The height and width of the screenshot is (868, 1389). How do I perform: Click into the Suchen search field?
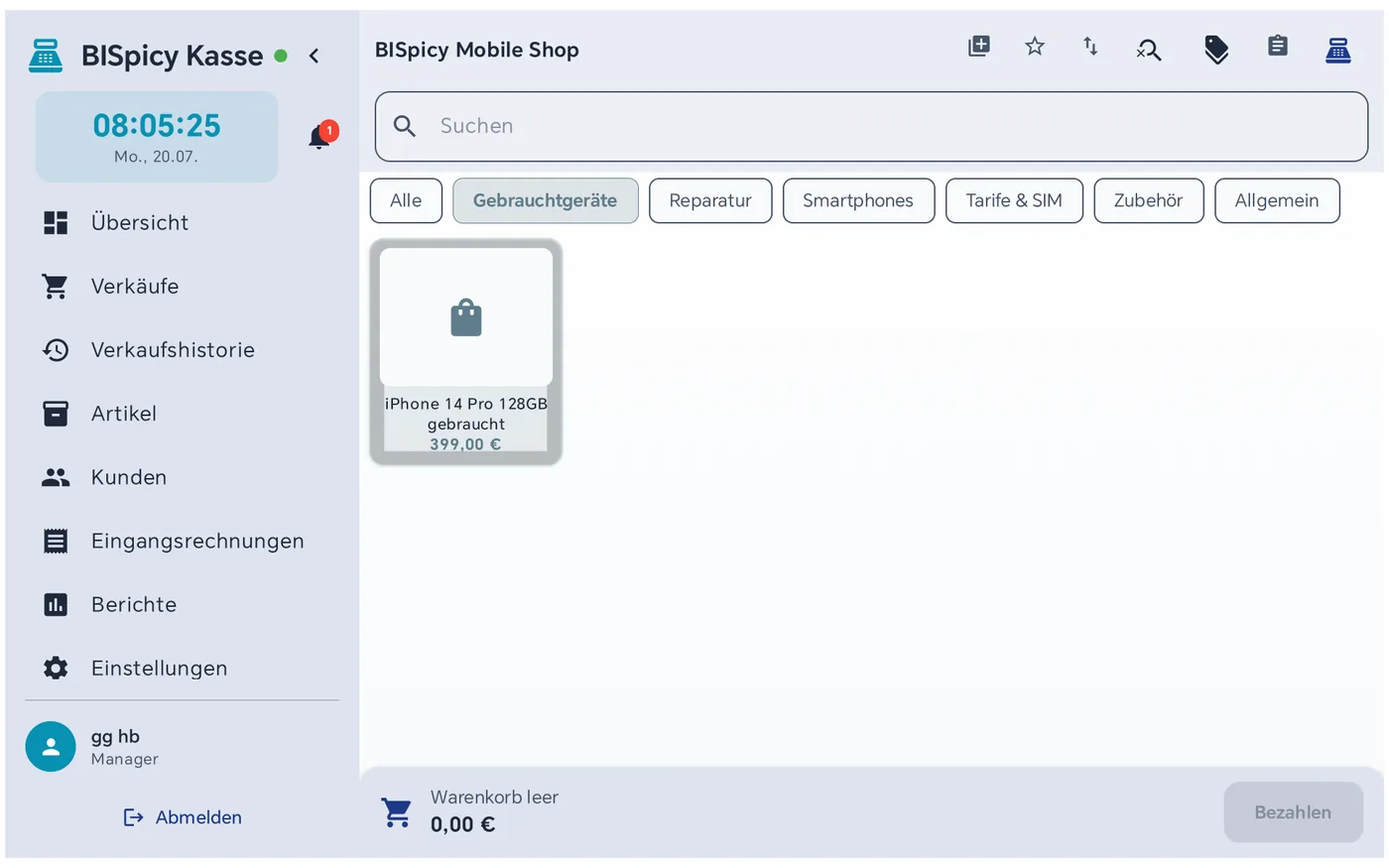[x=871, y=126]
